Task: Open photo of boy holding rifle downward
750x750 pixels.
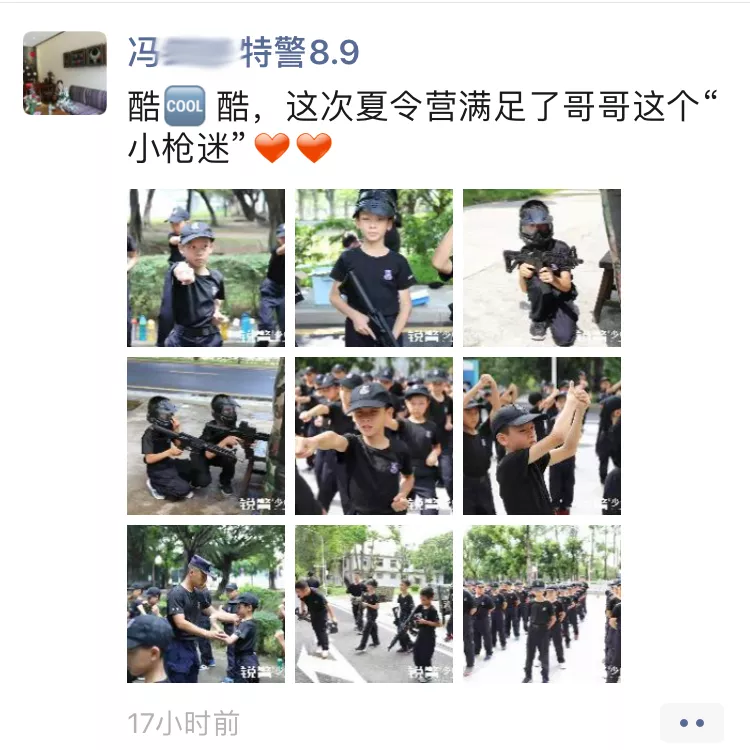Action: click(x=374, y=268)
